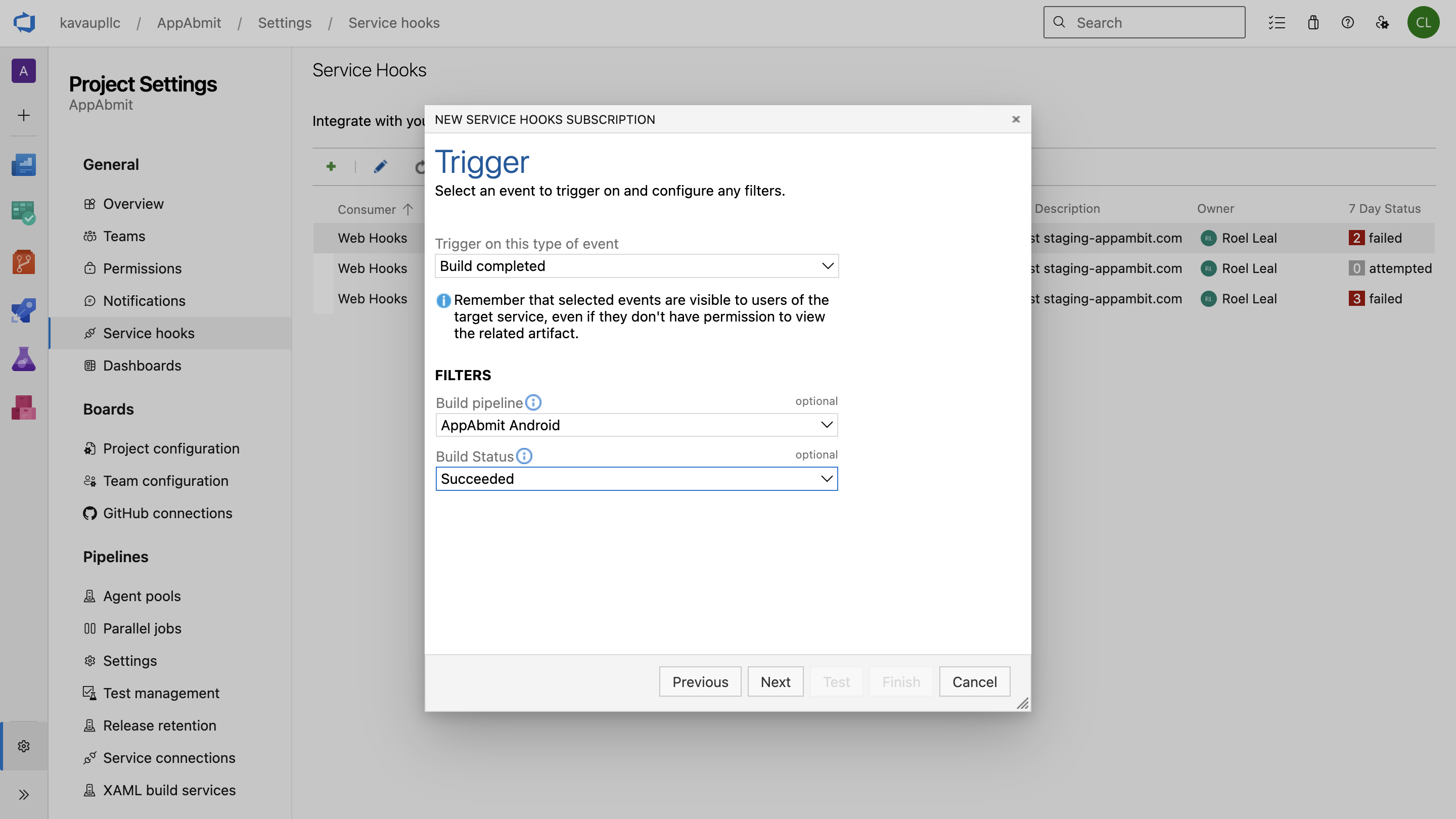Screen dimensions: 1456x819
Task: Click the Build pipeline info icon
Action: [533, 402]
